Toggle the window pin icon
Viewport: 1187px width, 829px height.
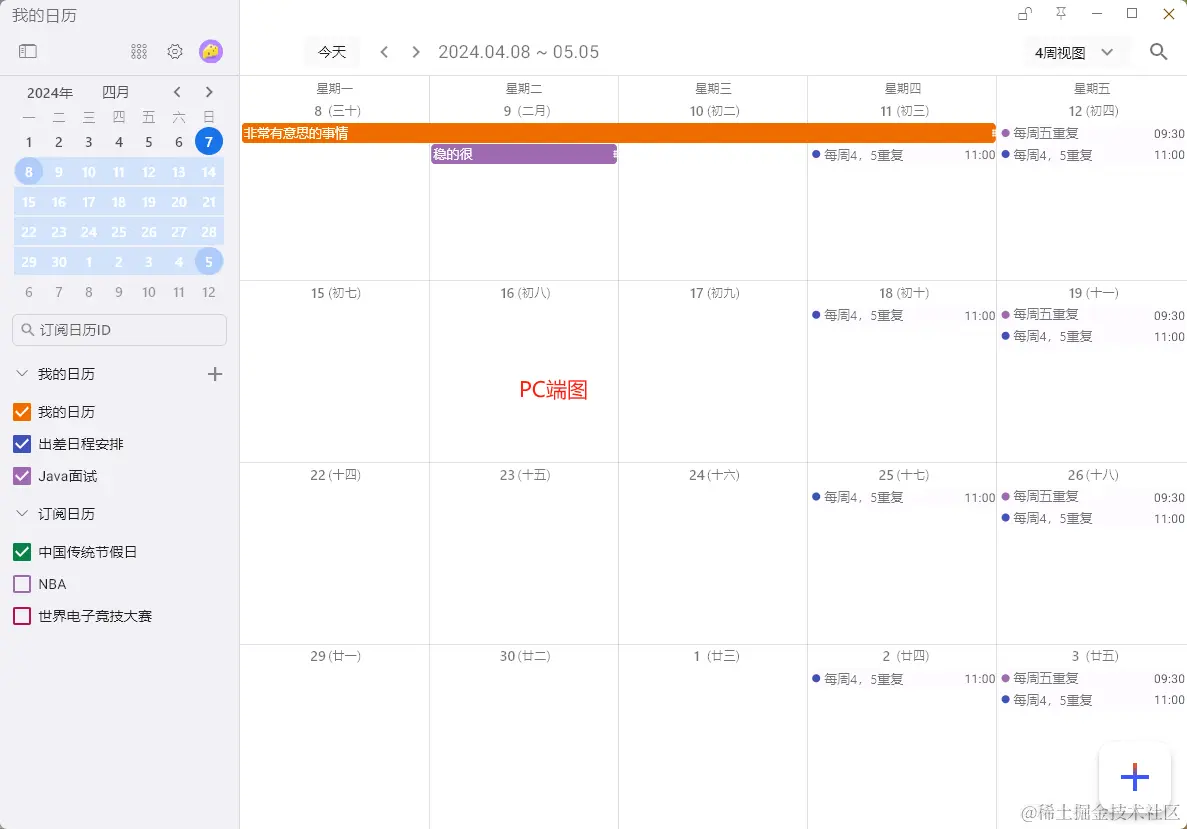tap(1061, 14)
